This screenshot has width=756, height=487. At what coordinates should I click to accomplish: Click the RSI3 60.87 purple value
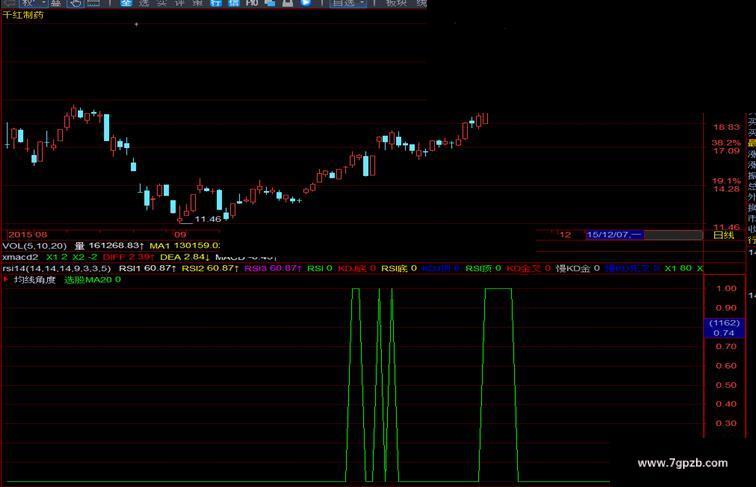(x=273, y=269)
